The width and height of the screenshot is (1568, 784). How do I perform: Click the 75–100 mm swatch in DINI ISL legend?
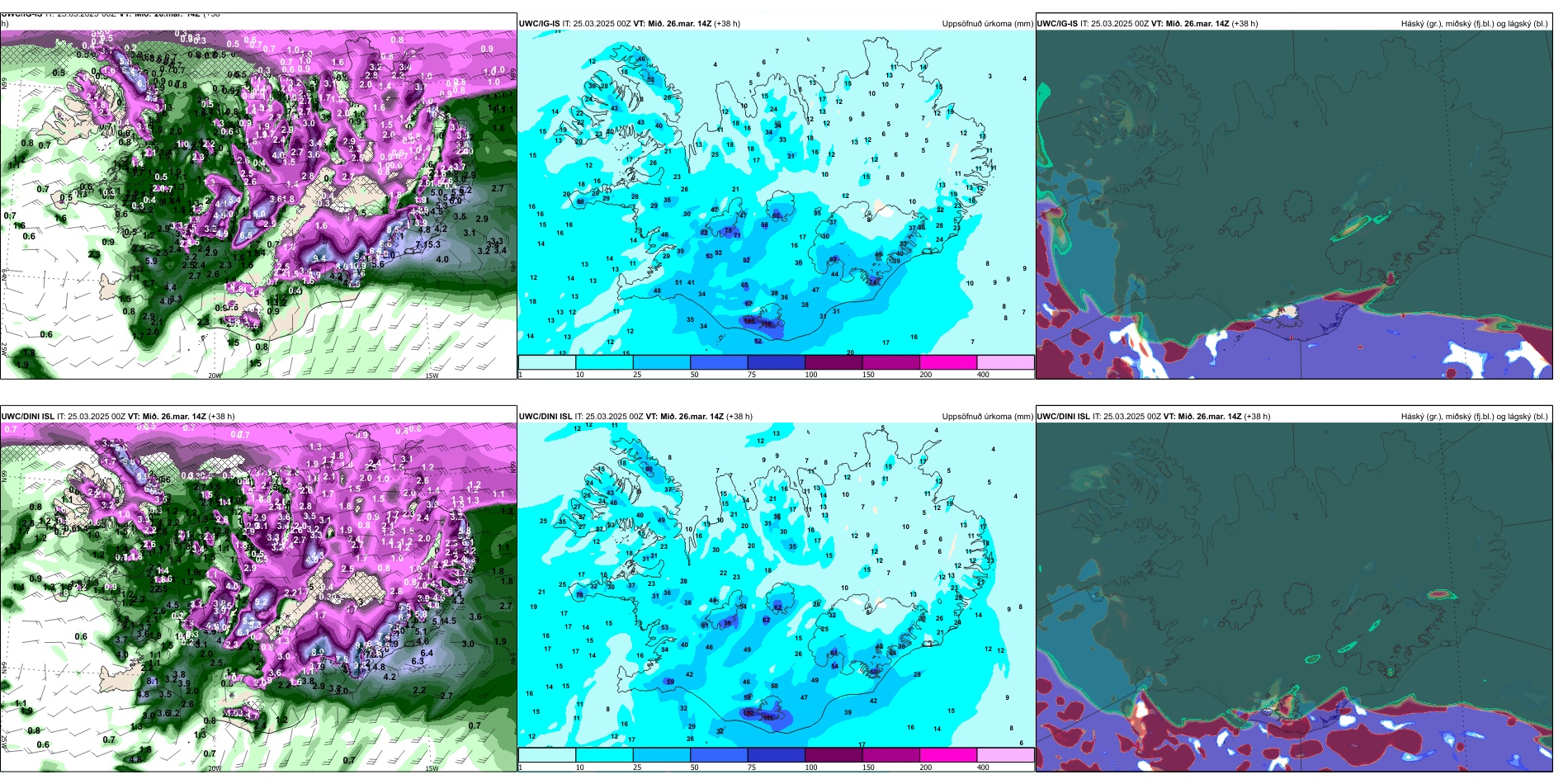coord(777,755)
